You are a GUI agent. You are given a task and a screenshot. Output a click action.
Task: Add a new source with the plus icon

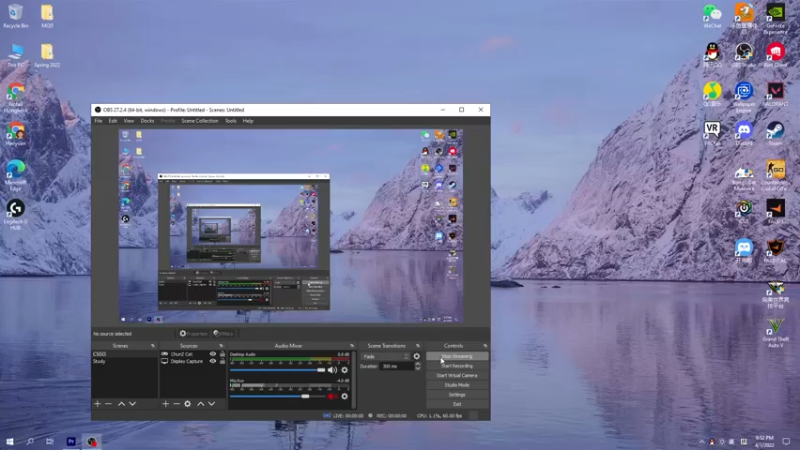[x=165, y=404]
